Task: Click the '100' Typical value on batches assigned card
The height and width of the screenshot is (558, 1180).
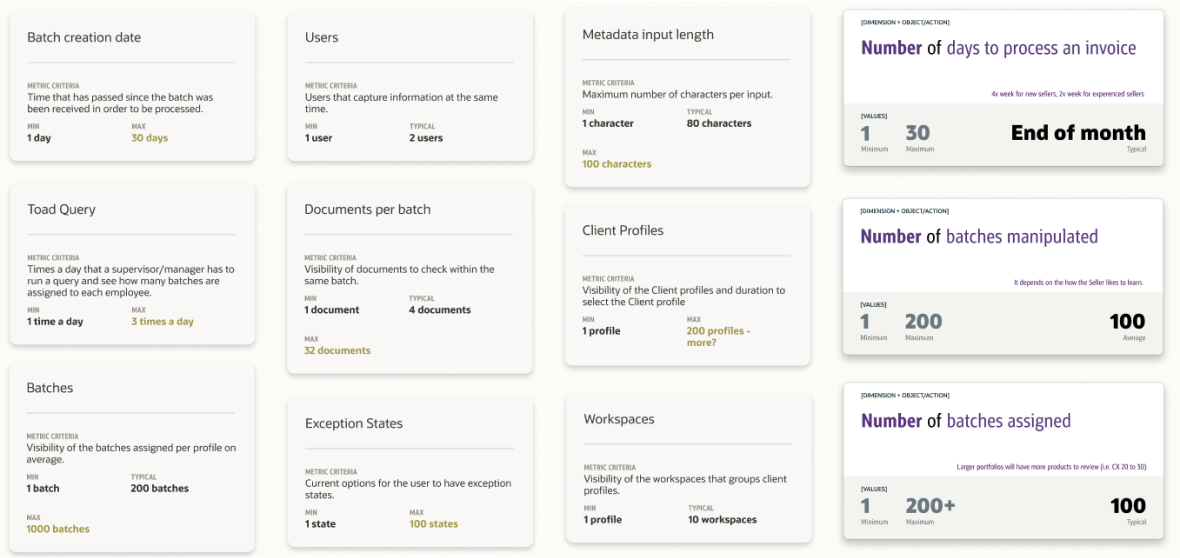Action: pyautogui.click(x=1127, y=505)
